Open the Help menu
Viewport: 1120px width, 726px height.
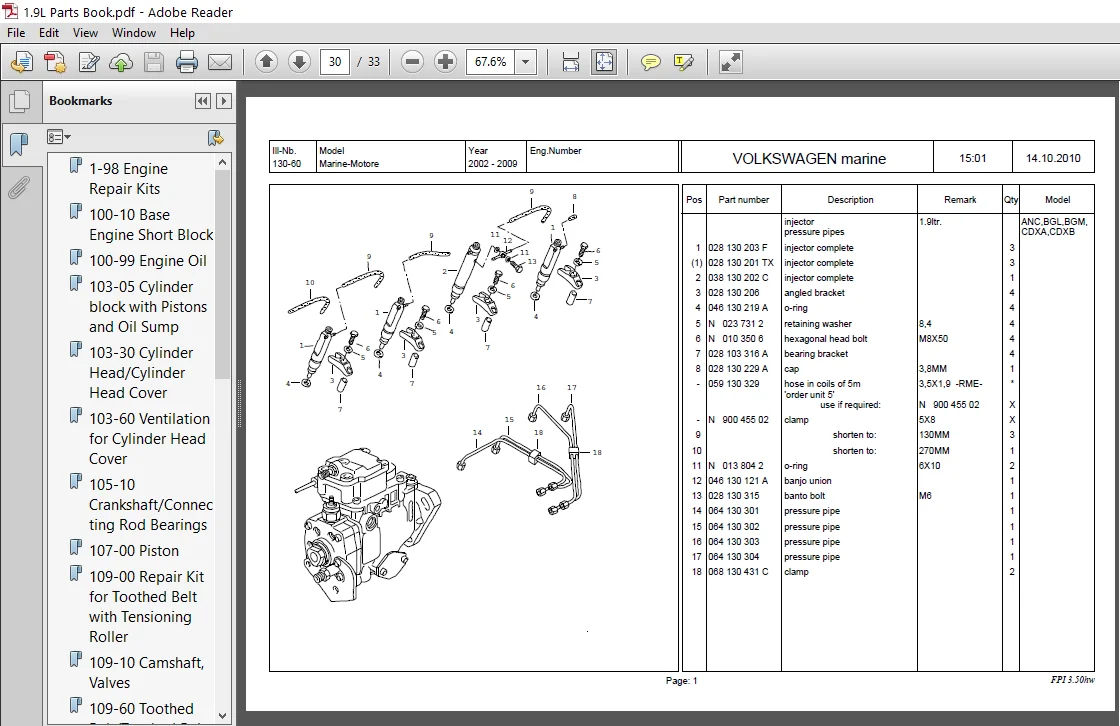(x=182, y=33)
